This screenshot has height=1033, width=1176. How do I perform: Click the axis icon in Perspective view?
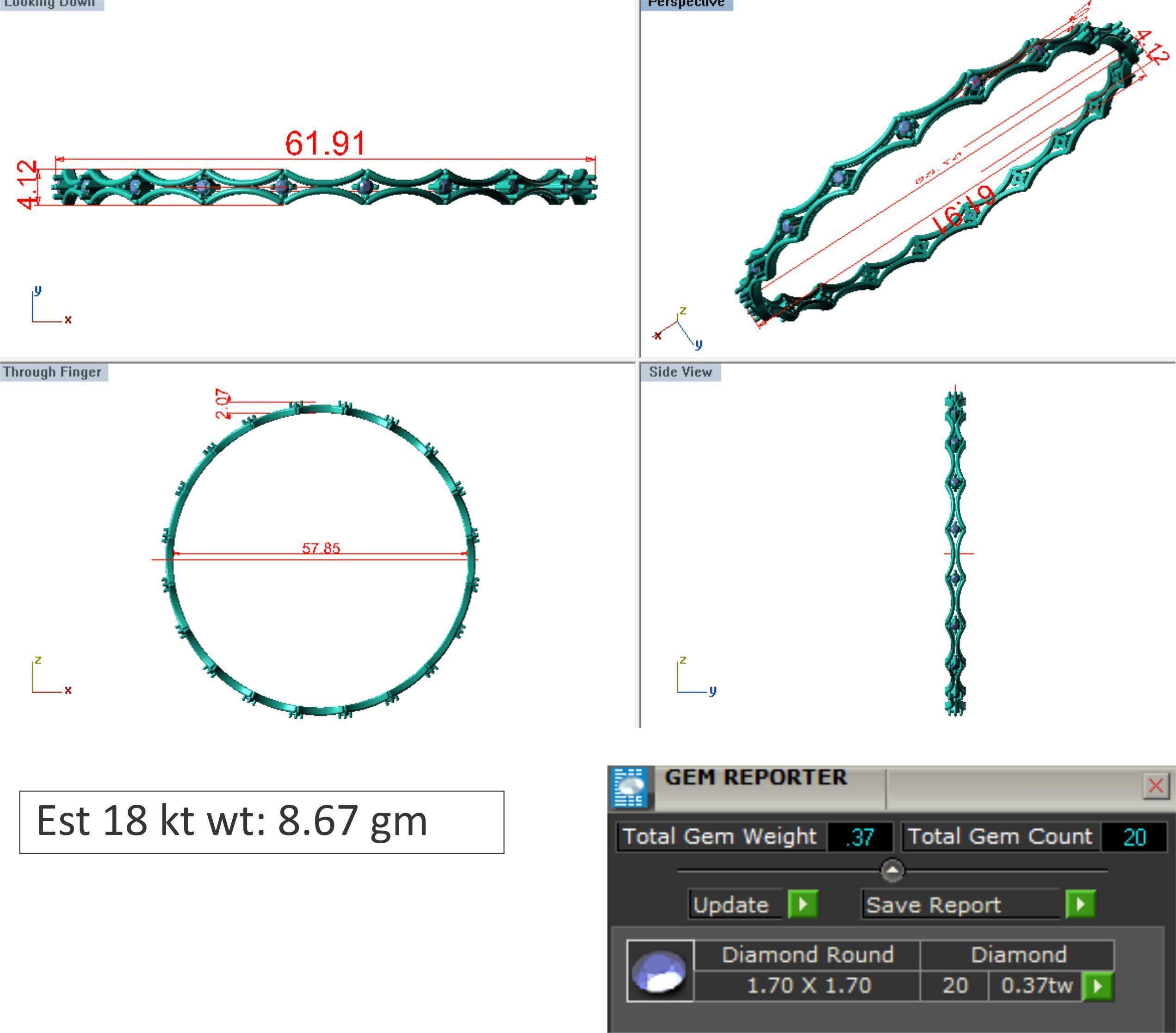coord(678,329)
